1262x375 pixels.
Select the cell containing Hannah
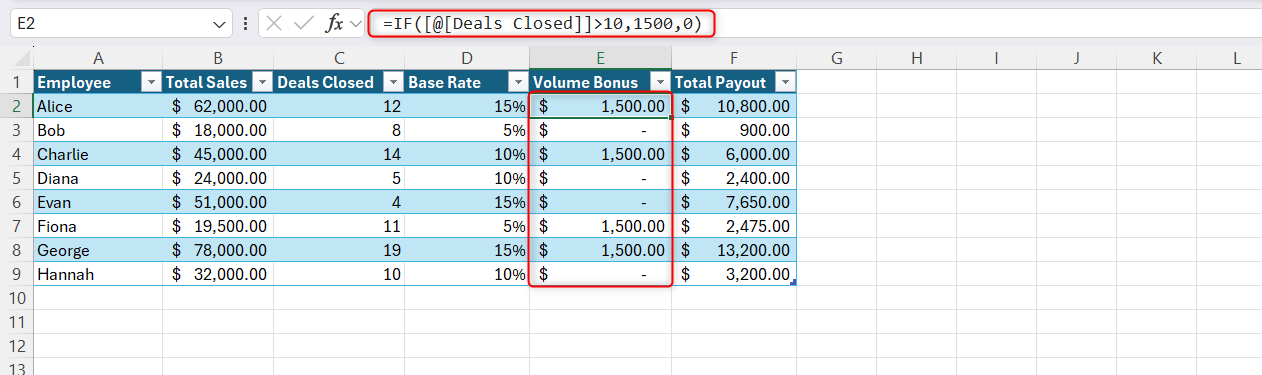click(x=98, y=274)
